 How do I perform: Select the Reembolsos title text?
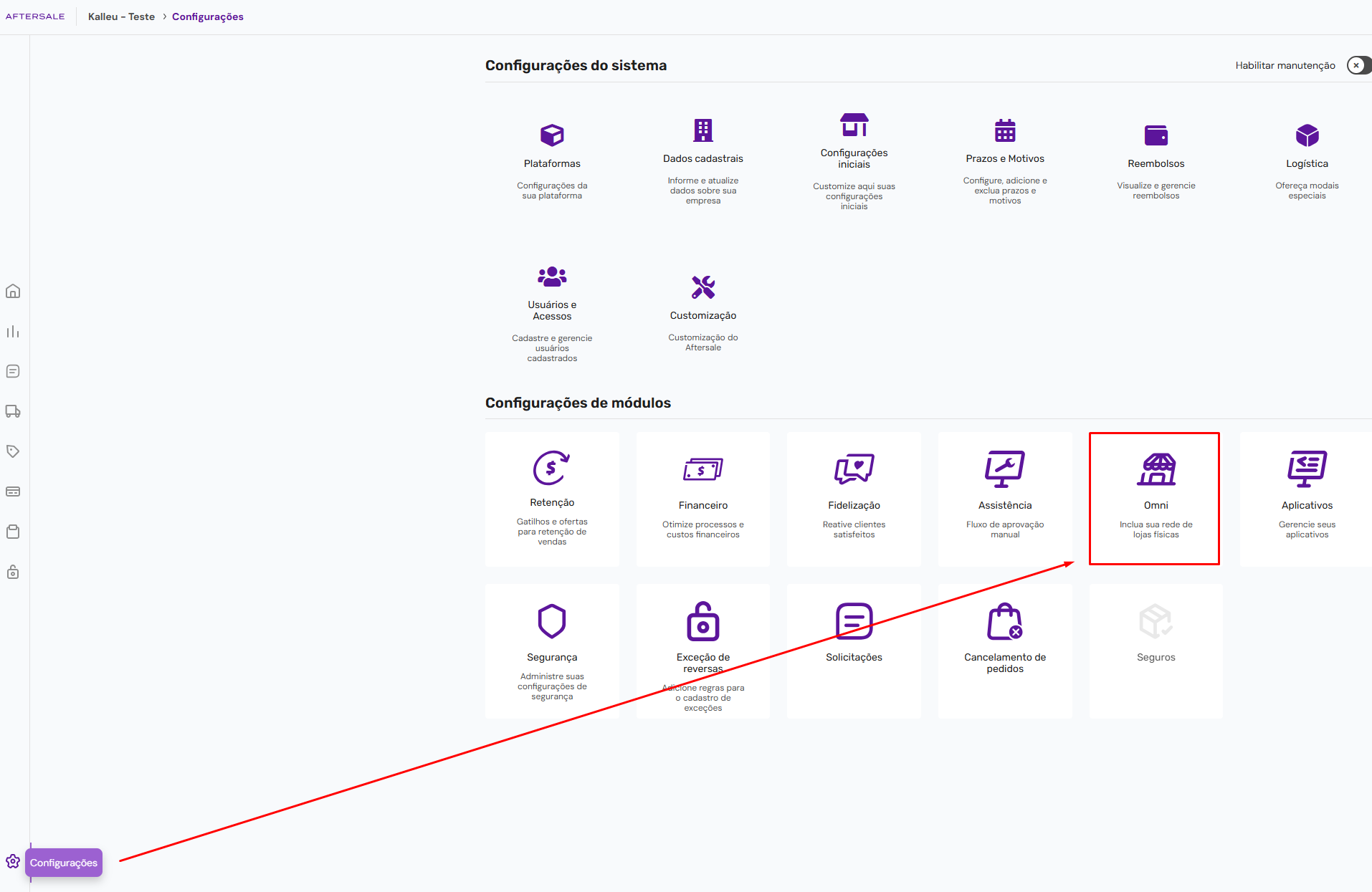pos(1156,163)
